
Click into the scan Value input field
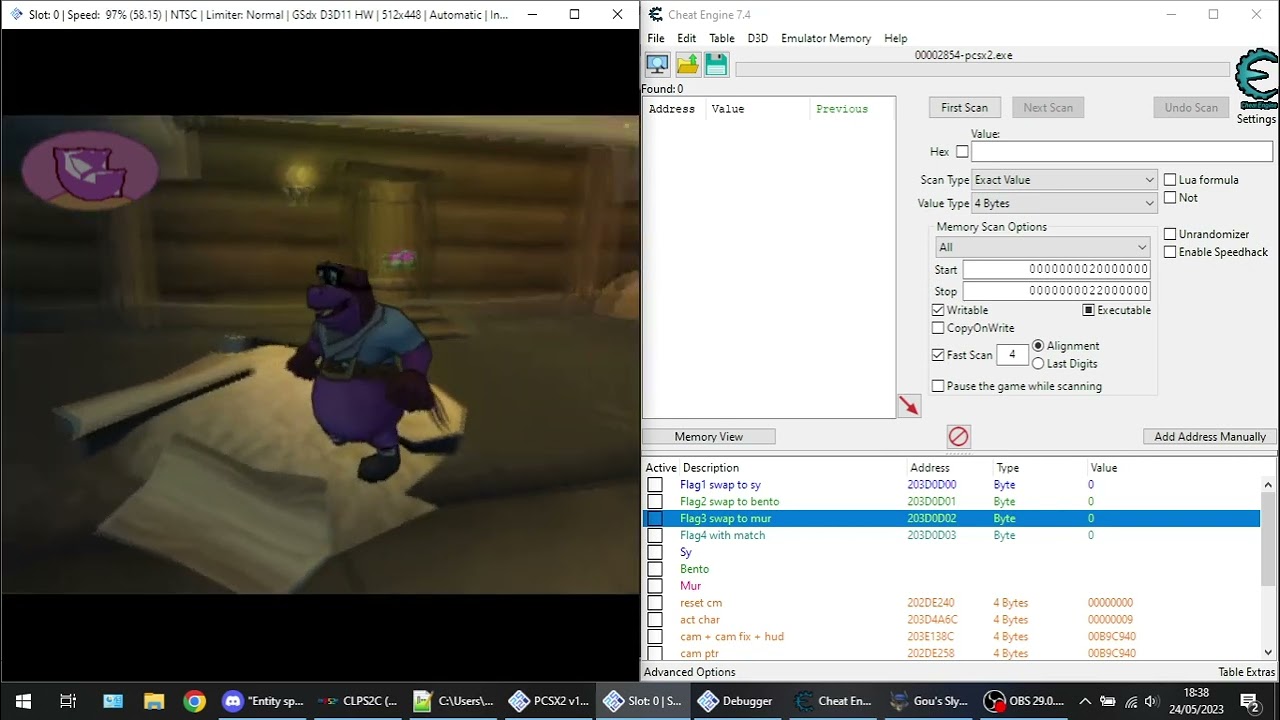[1122, 152]
